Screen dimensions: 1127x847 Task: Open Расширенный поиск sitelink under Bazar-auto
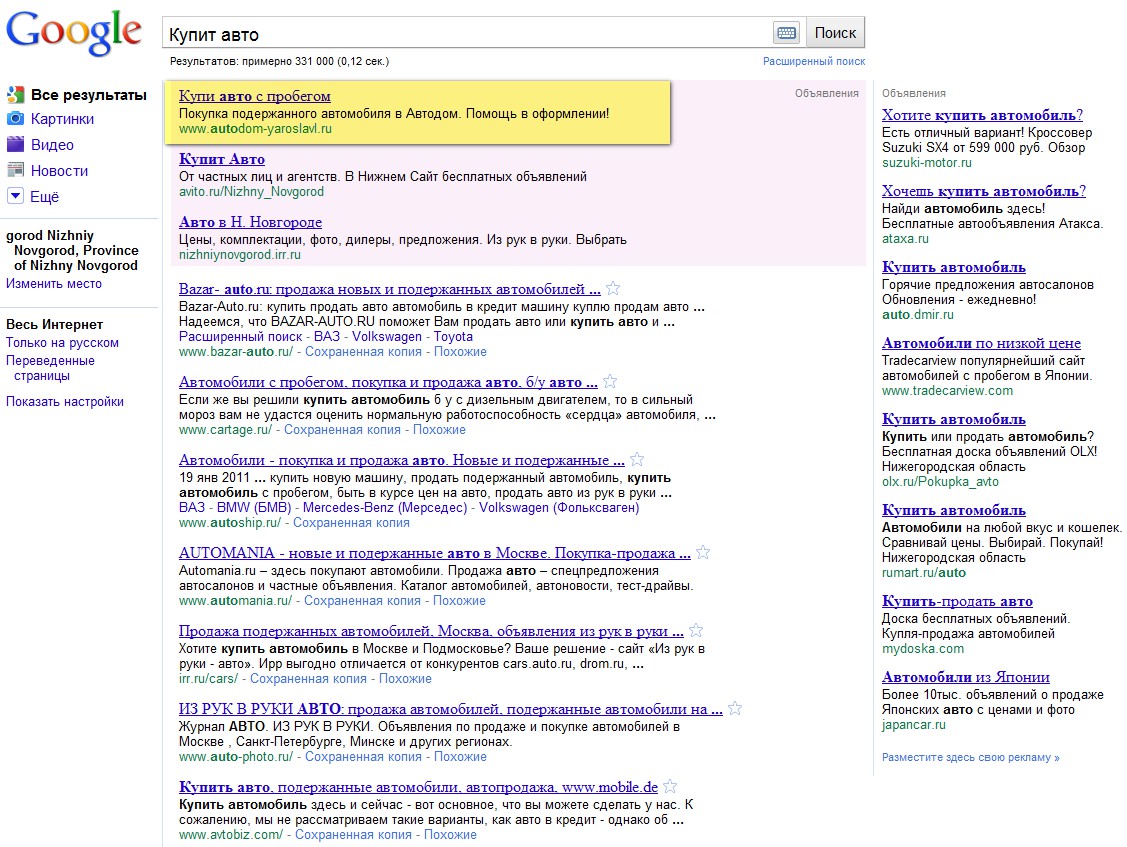tap(241, 336)
